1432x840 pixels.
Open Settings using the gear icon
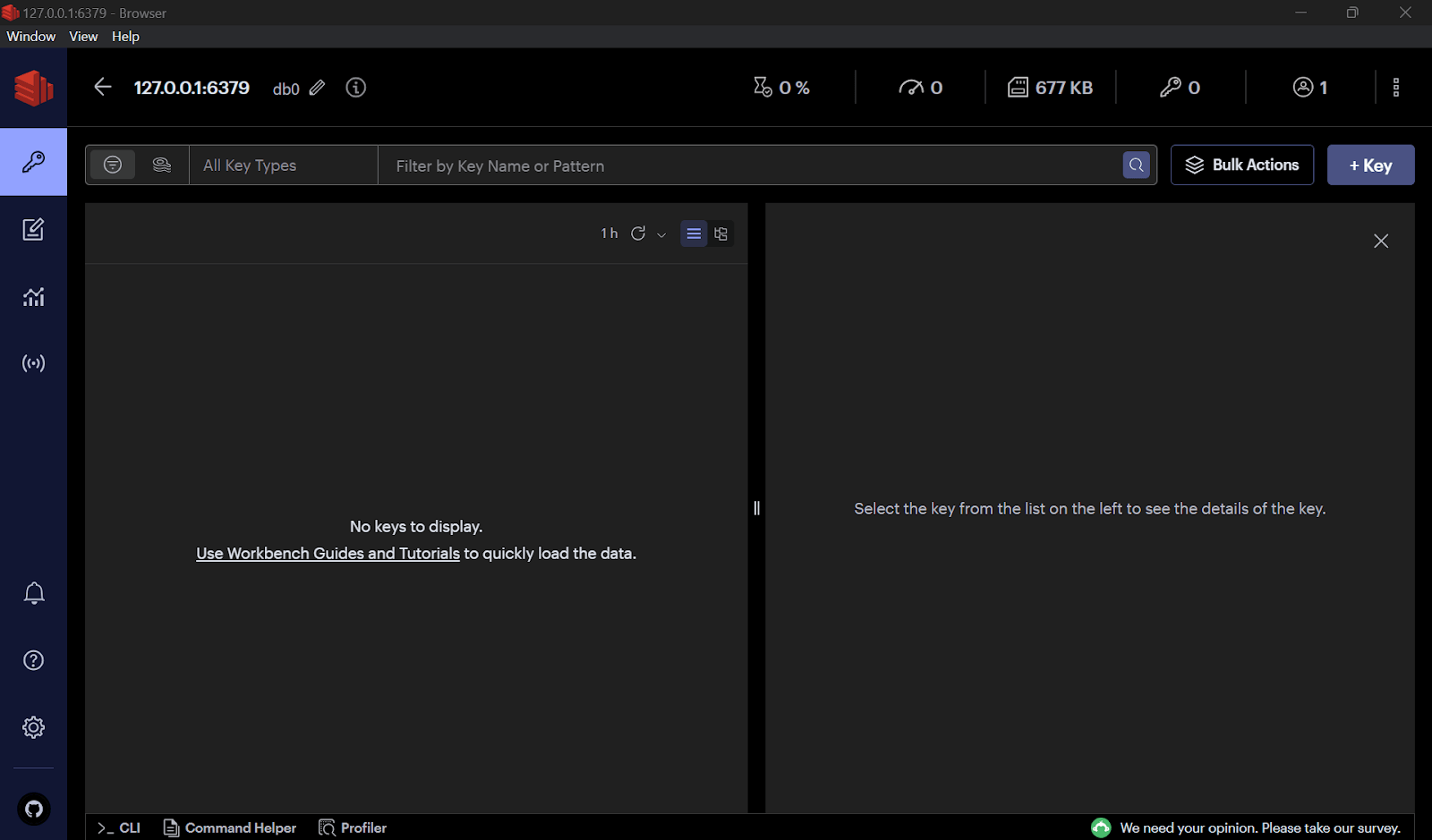pyautogui.click(x=33, y=727)
